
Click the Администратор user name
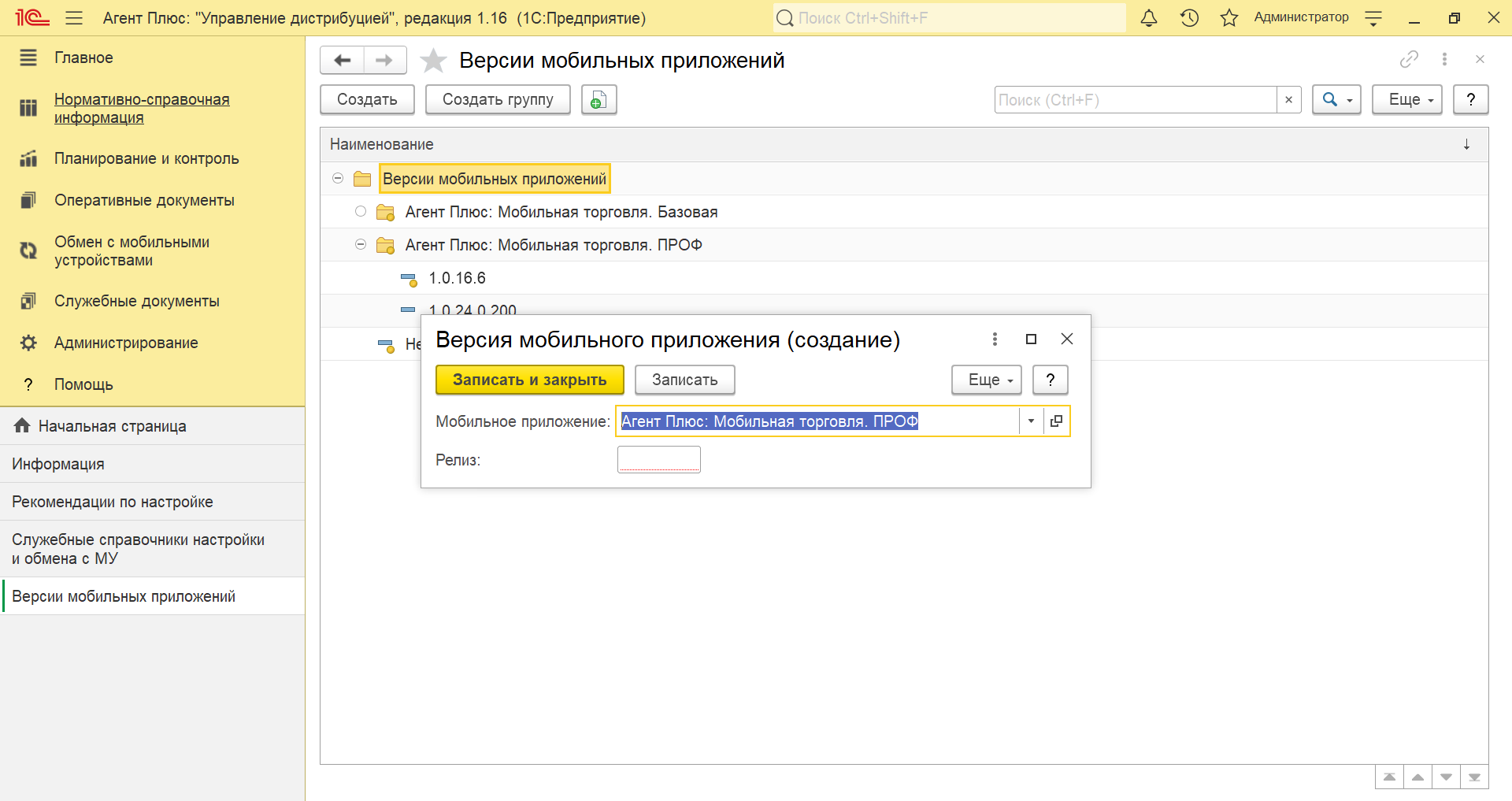point(1301,17)
